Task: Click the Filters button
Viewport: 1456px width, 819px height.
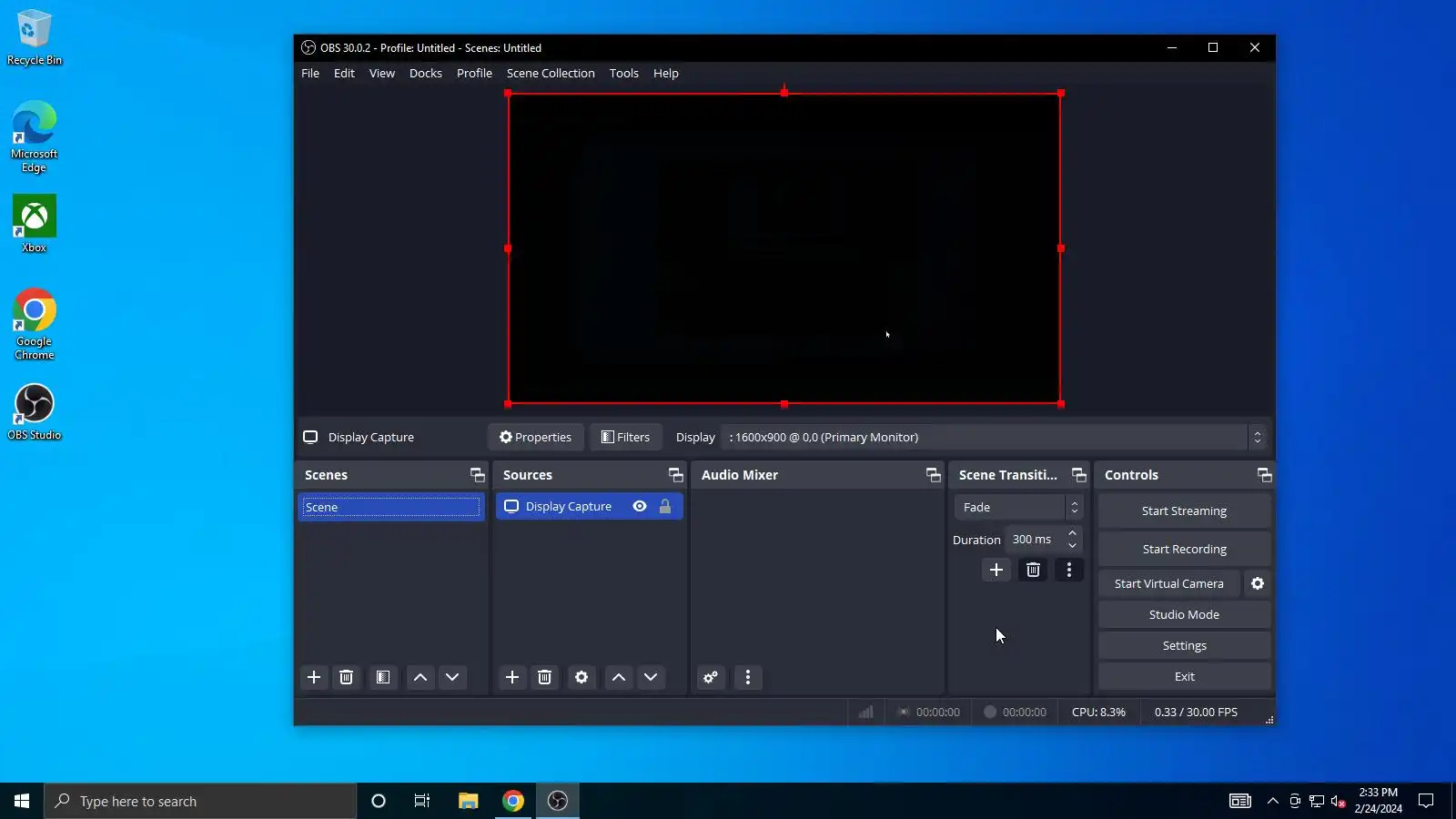Action: pyautogui.click(x=625, y=437)
